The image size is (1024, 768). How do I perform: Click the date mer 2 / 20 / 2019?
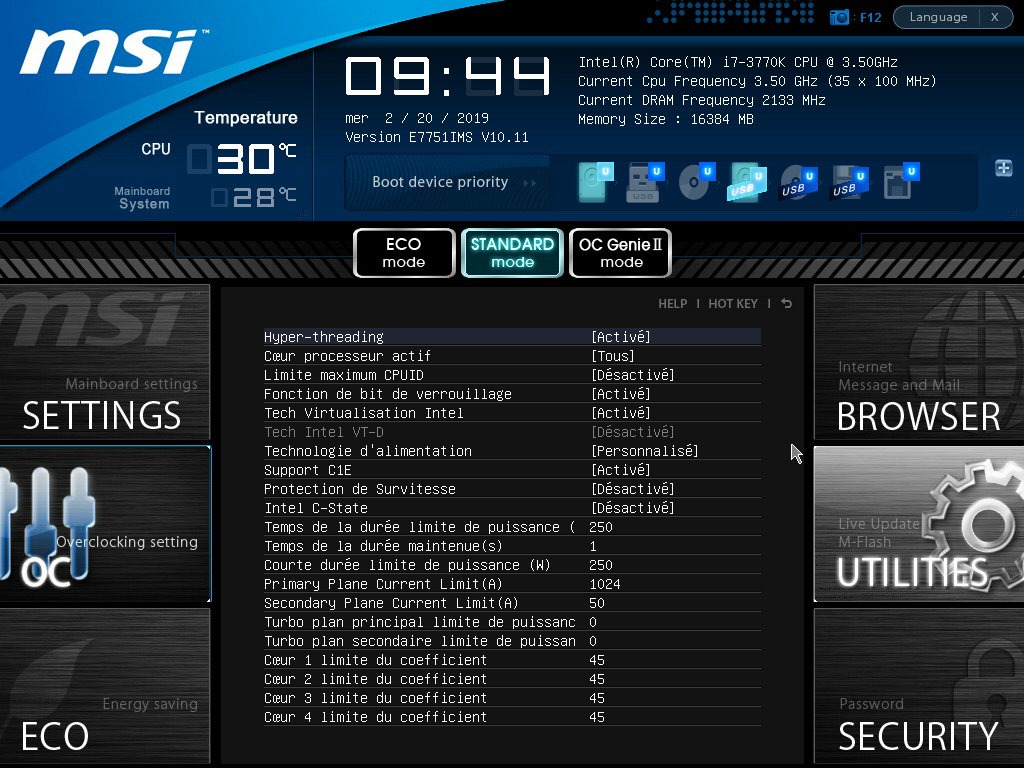pyautogui.click(x=417, y=118)
